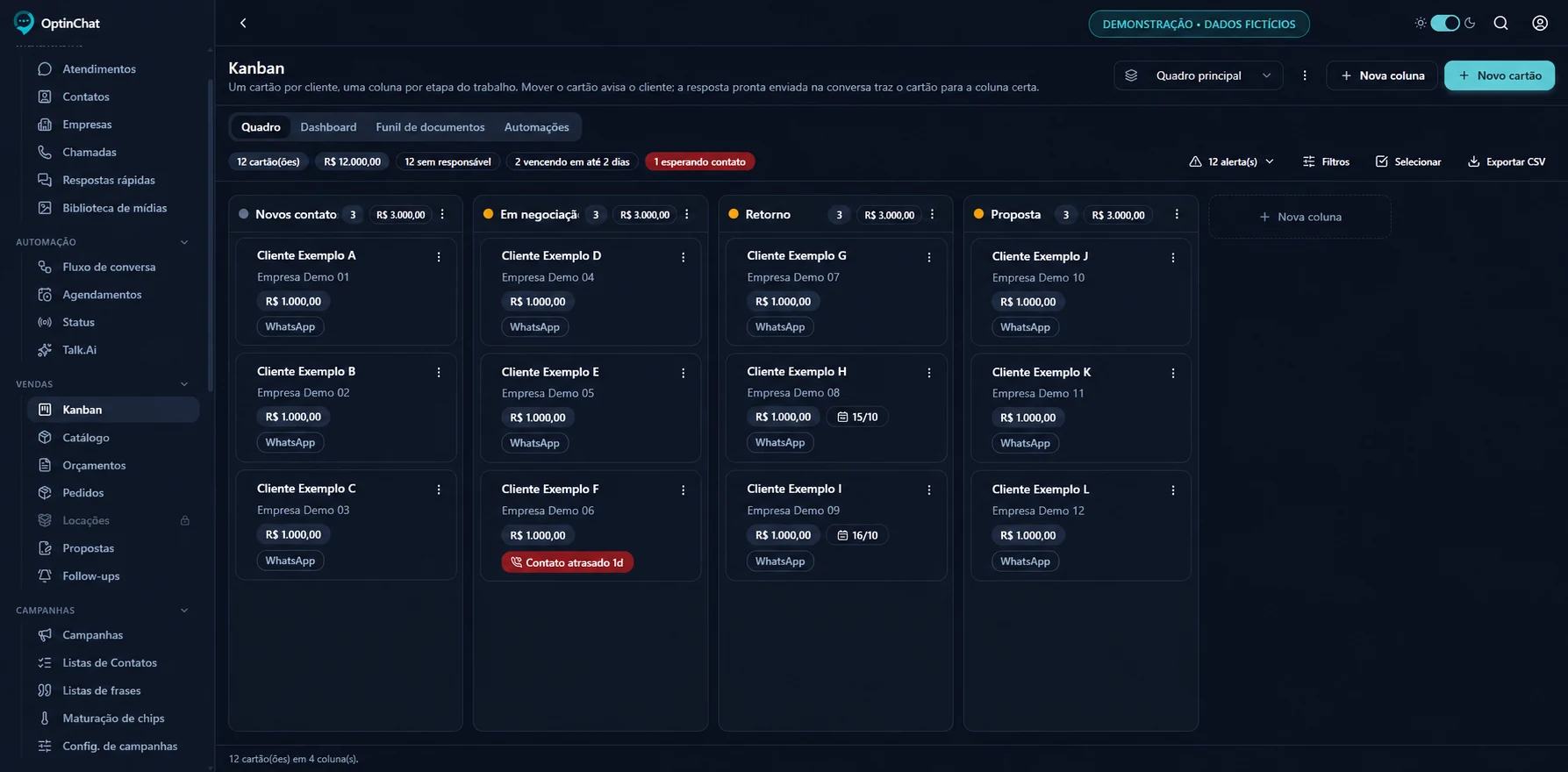Open options menu for Cliente Exemplo H card
The image size is (1568, 772).
(x=928, y=373)
